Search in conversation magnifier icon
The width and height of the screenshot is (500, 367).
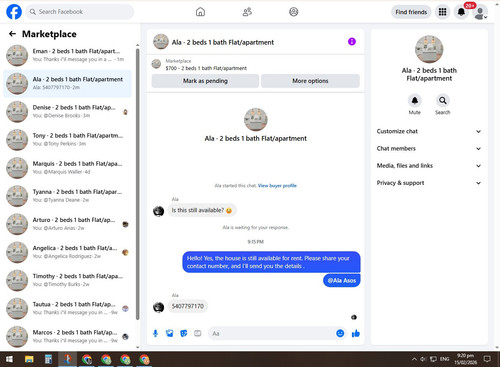tap(442, 100)
